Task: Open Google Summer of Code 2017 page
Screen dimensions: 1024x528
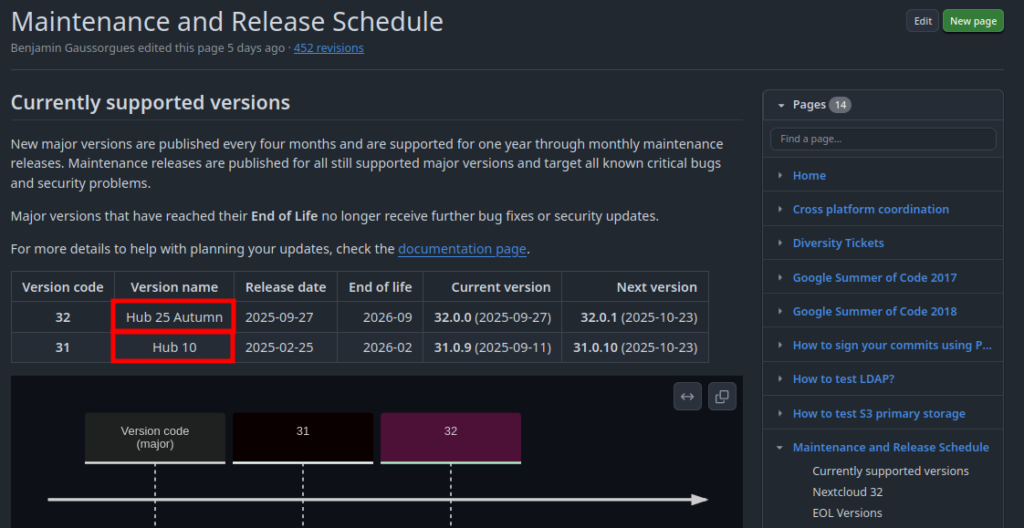Action: 874,278
